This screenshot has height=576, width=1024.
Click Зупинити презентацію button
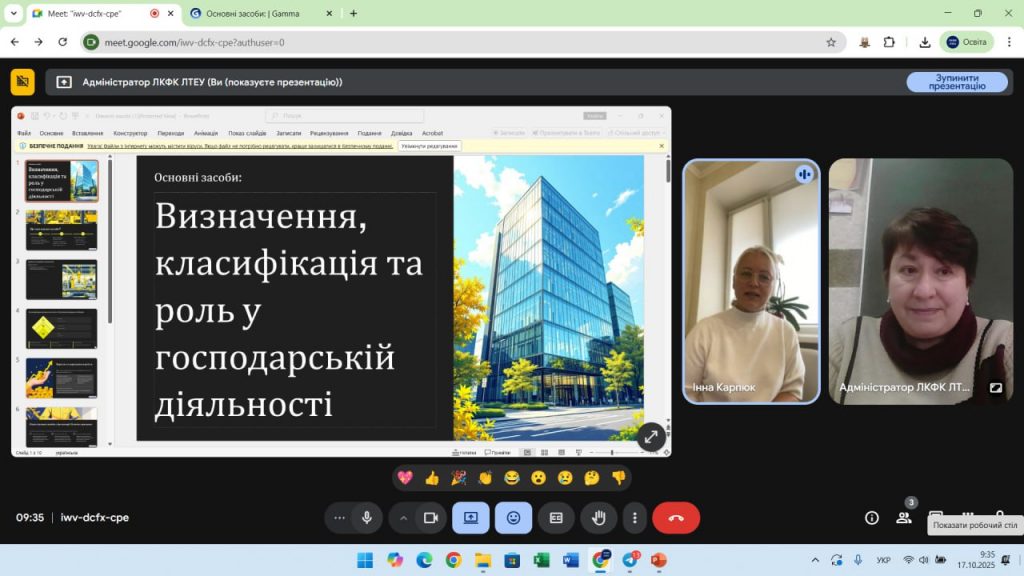click(957, 82)
